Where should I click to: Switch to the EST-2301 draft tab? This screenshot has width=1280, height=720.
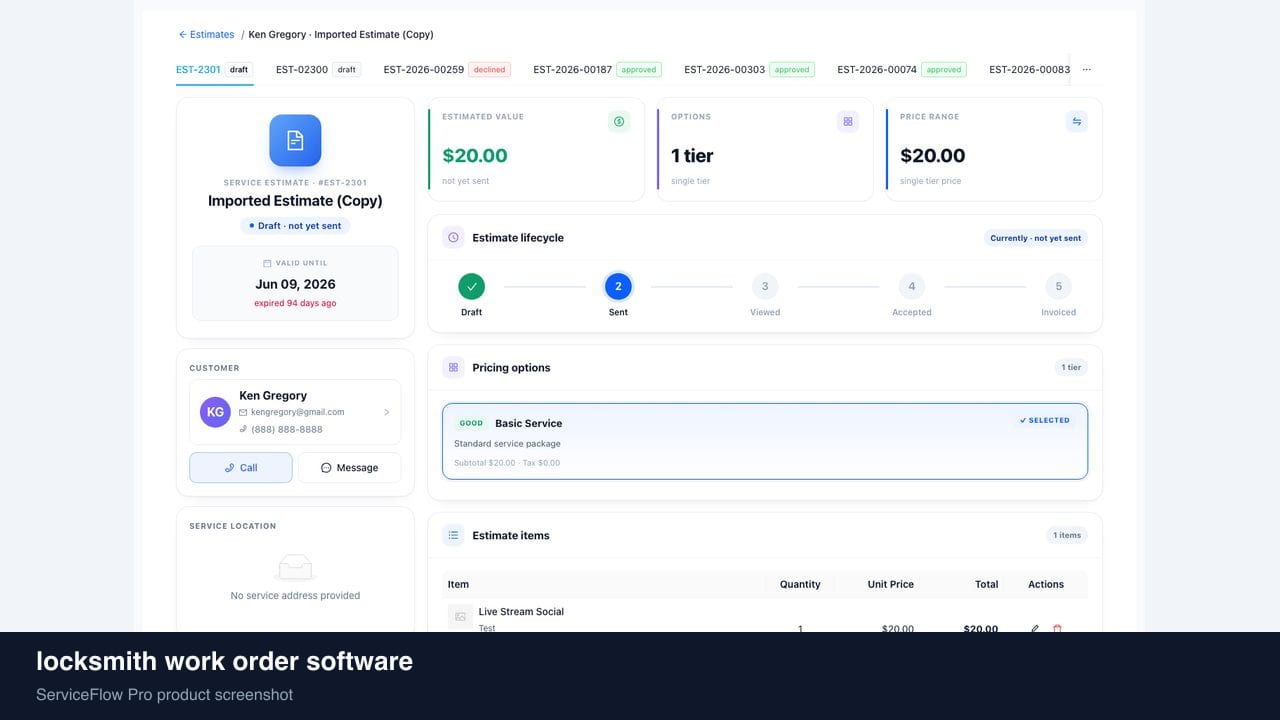coord(214,70)
